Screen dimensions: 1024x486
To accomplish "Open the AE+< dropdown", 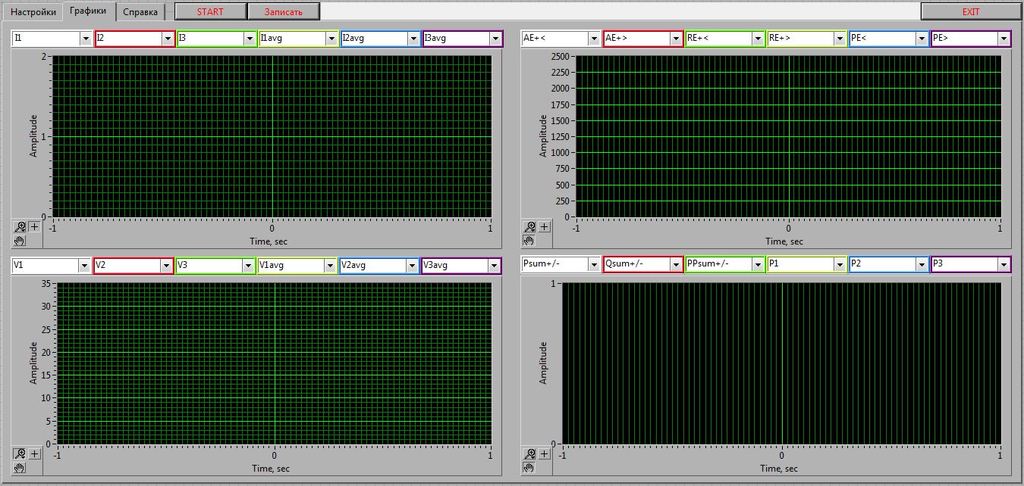I will [x=561, y=39].
